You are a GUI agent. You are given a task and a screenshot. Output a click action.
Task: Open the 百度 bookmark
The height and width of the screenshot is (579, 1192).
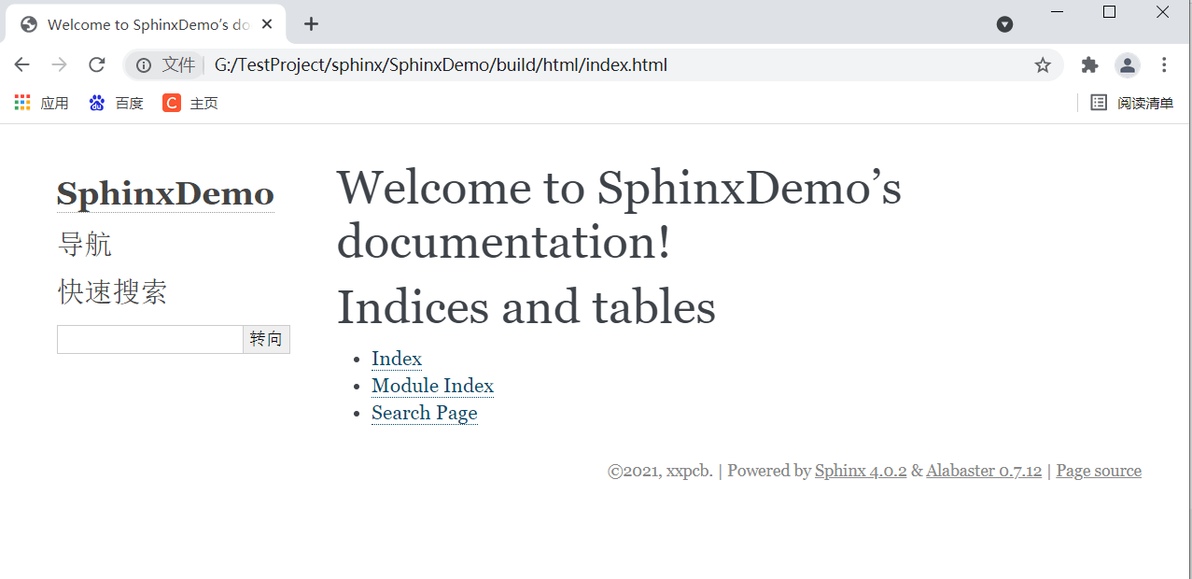[x=116, y=103]
